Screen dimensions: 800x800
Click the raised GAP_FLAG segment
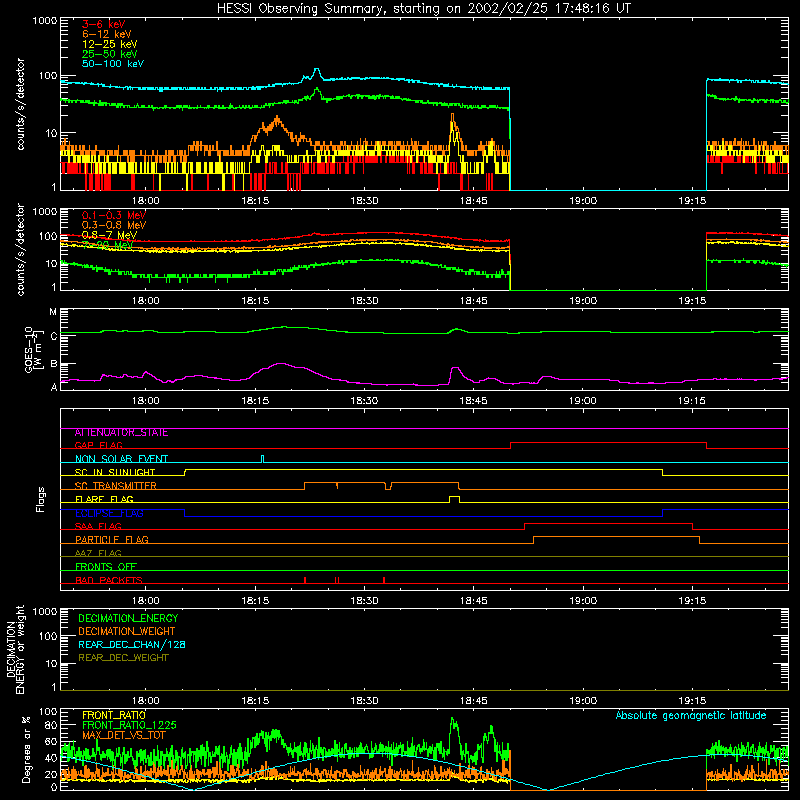[608, 443]
